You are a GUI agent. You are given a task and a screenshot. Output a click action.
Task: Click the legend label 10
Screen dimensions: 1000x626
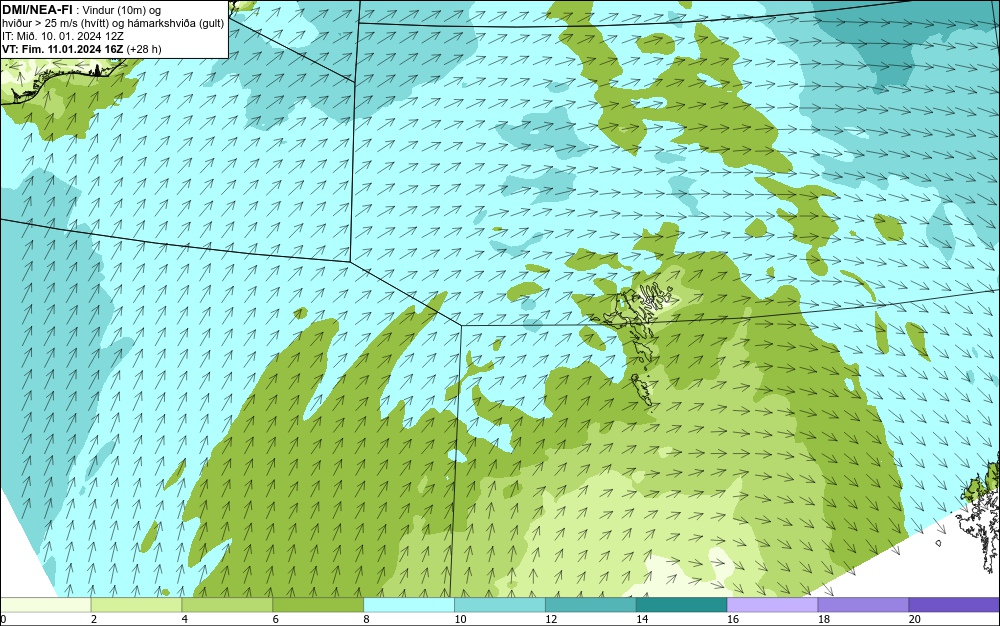point(460,619)
